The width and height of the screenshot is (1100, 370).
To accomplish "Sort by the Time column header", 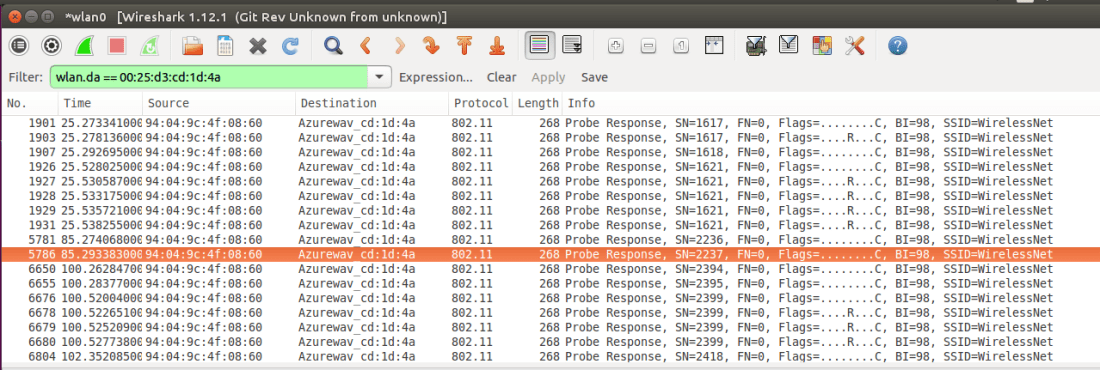I will tap(100, 103).
